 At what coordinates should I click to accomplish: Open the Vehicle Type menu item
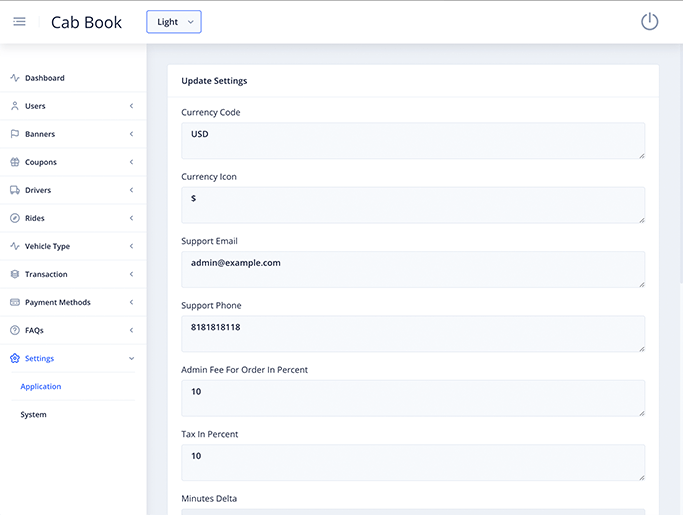pyautogui.click(x=47, y=246)
